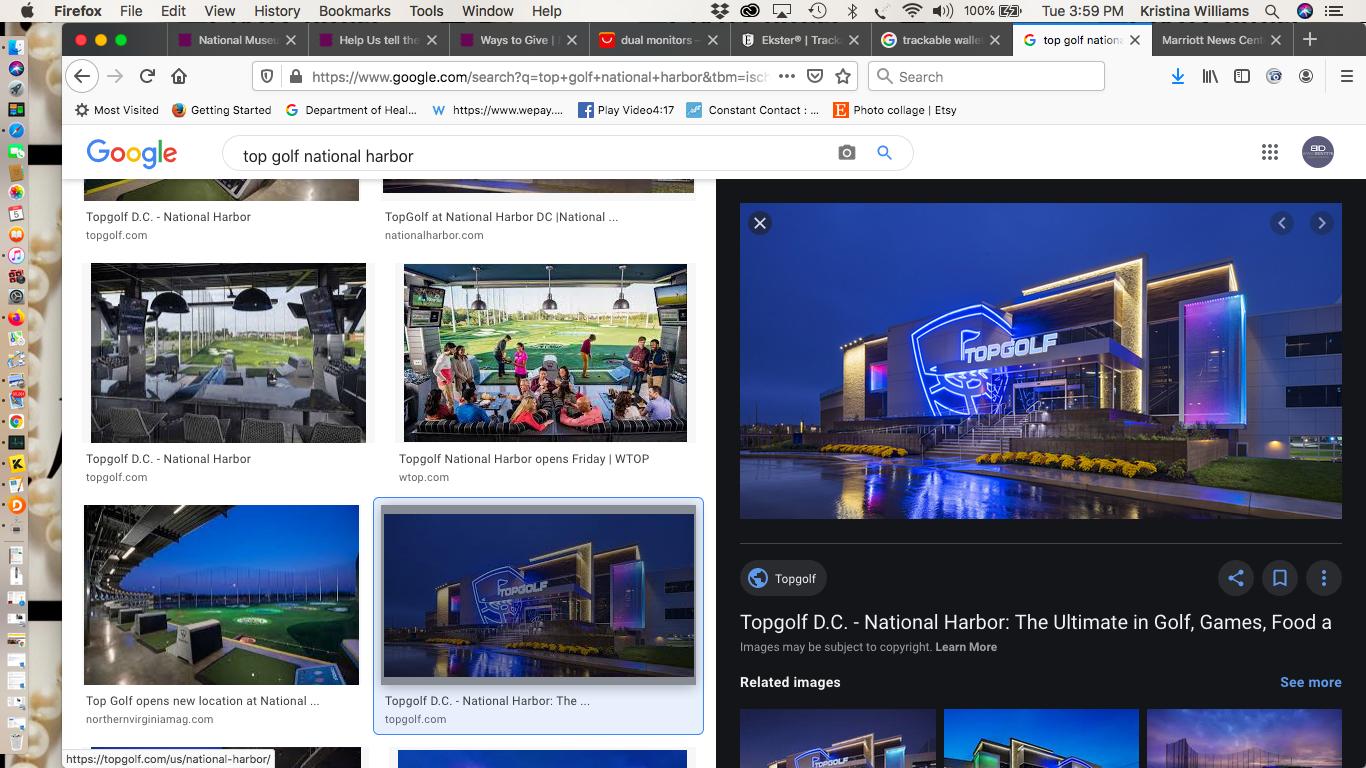Screen dimensions: 1366x768
Task: Open the northernvirginiamag driving range thumbnail
Action: [221, 595]
